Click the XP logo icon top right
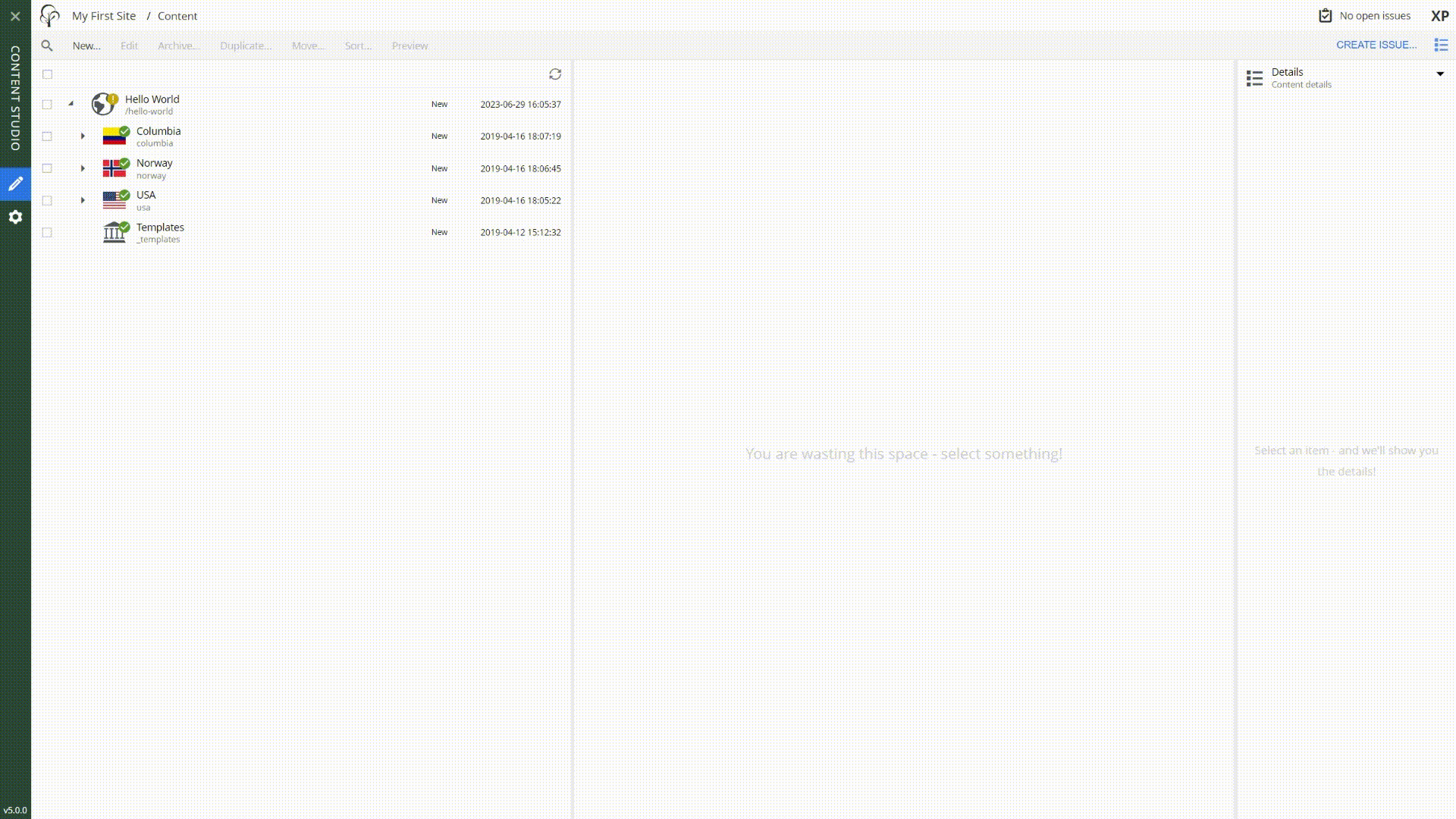1456x819 pixels. click(1441, 15)
